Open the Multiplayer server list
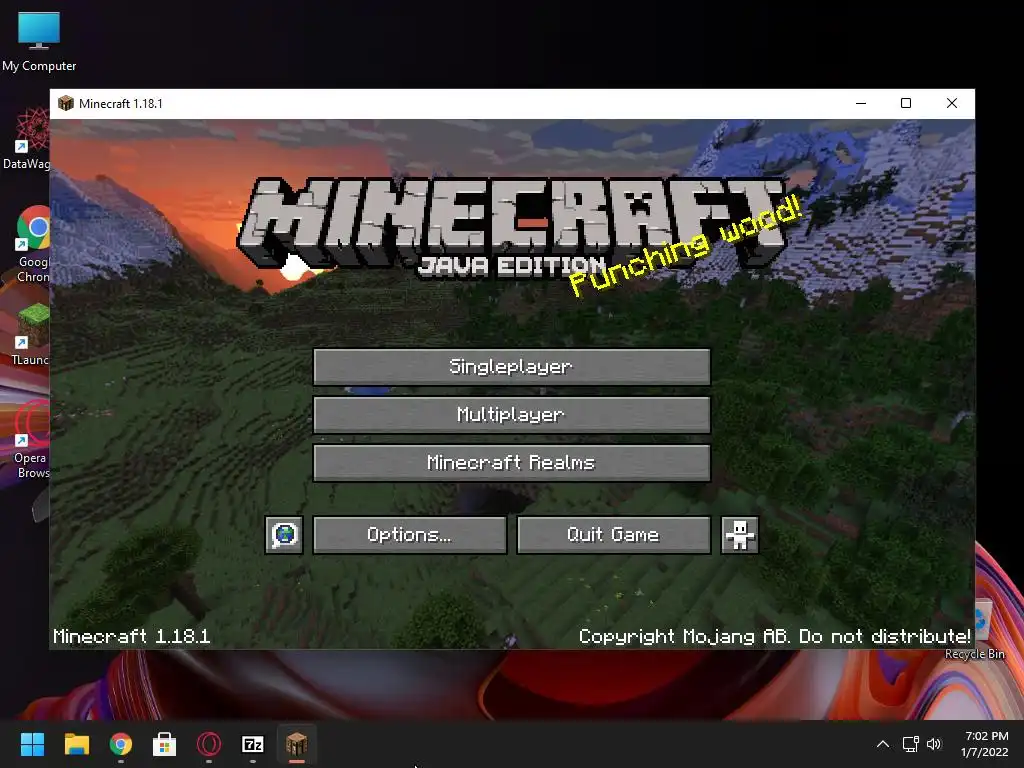This screenshot has height=768, width=1024. pos(511,415)
